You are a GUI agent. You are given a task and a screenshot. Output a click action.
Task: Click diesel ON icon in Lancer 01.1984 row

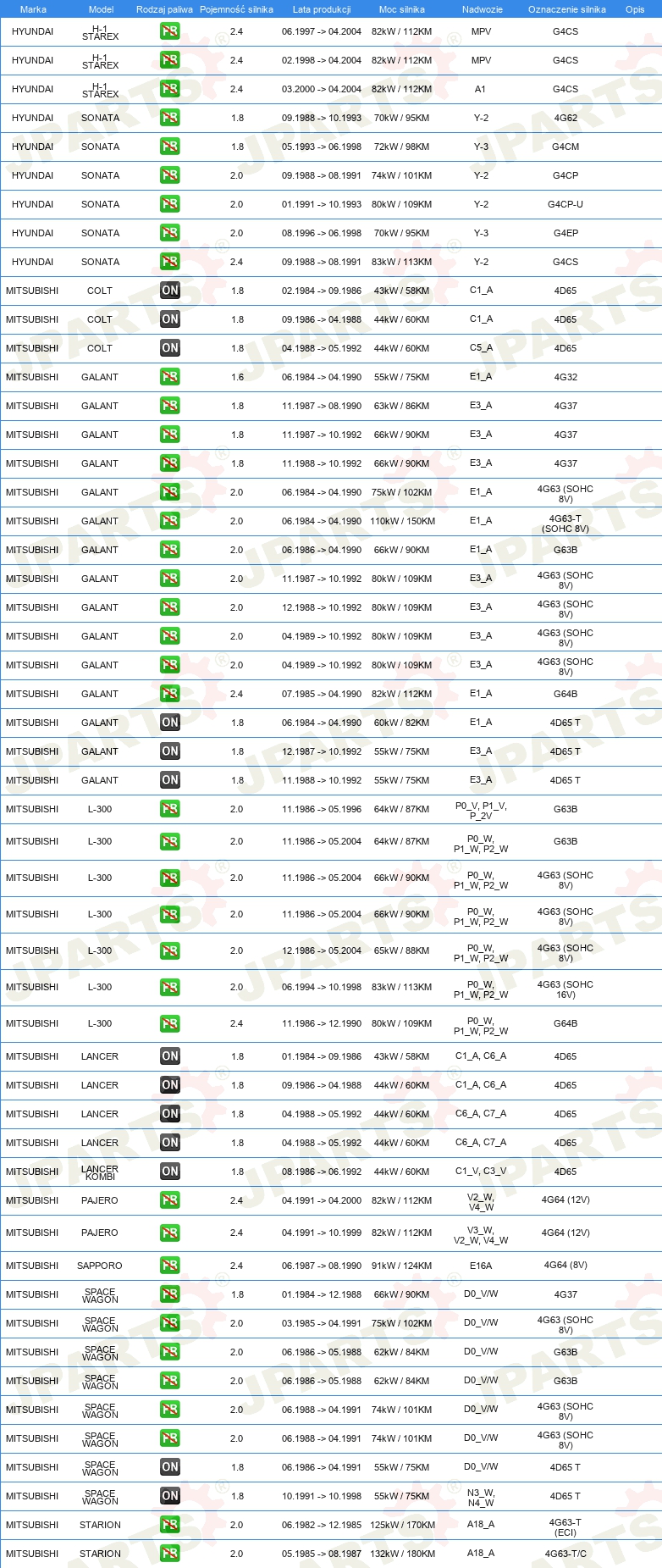[x=169, y=1056]
